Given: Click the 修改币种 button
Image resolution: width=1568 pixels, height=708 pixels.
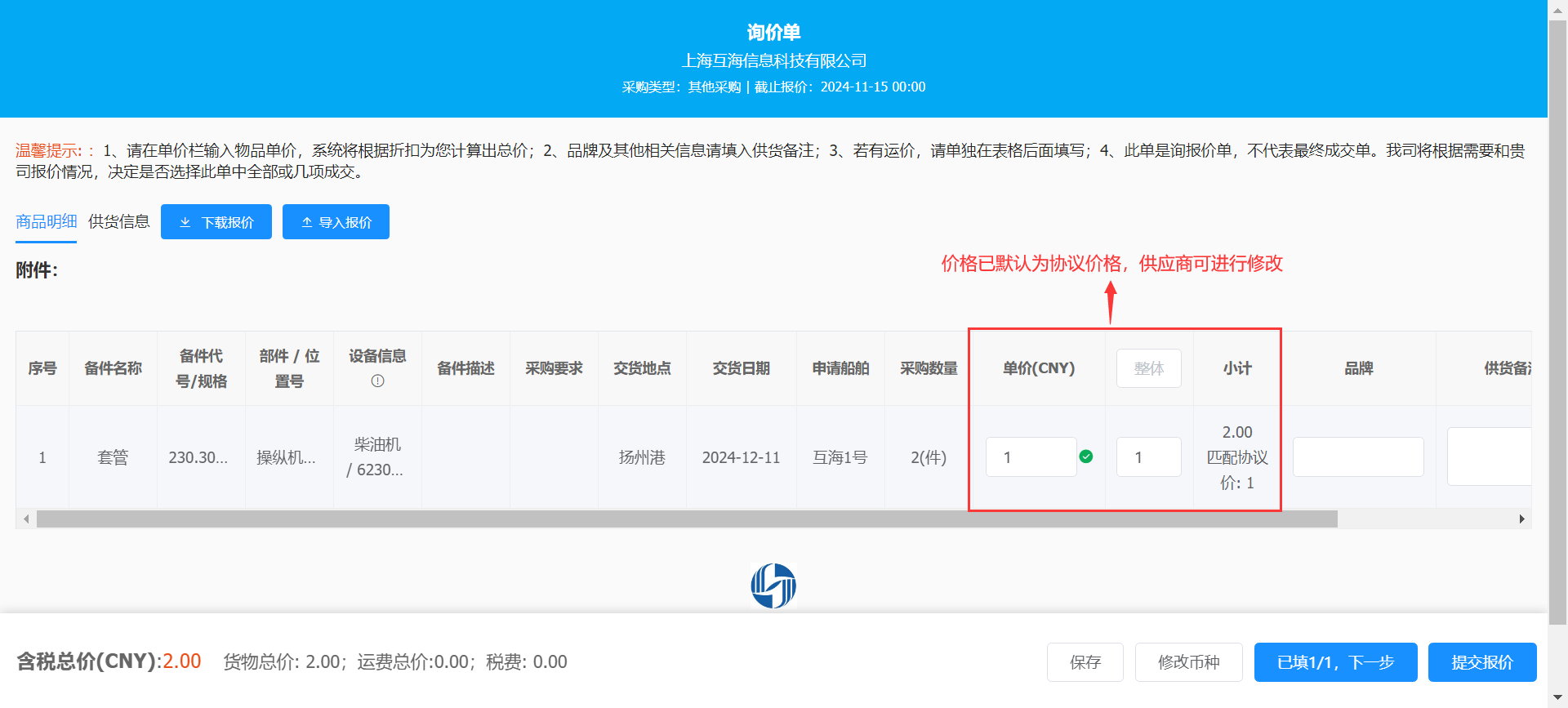Looking at the screenshot, I should coord(1189,662).
